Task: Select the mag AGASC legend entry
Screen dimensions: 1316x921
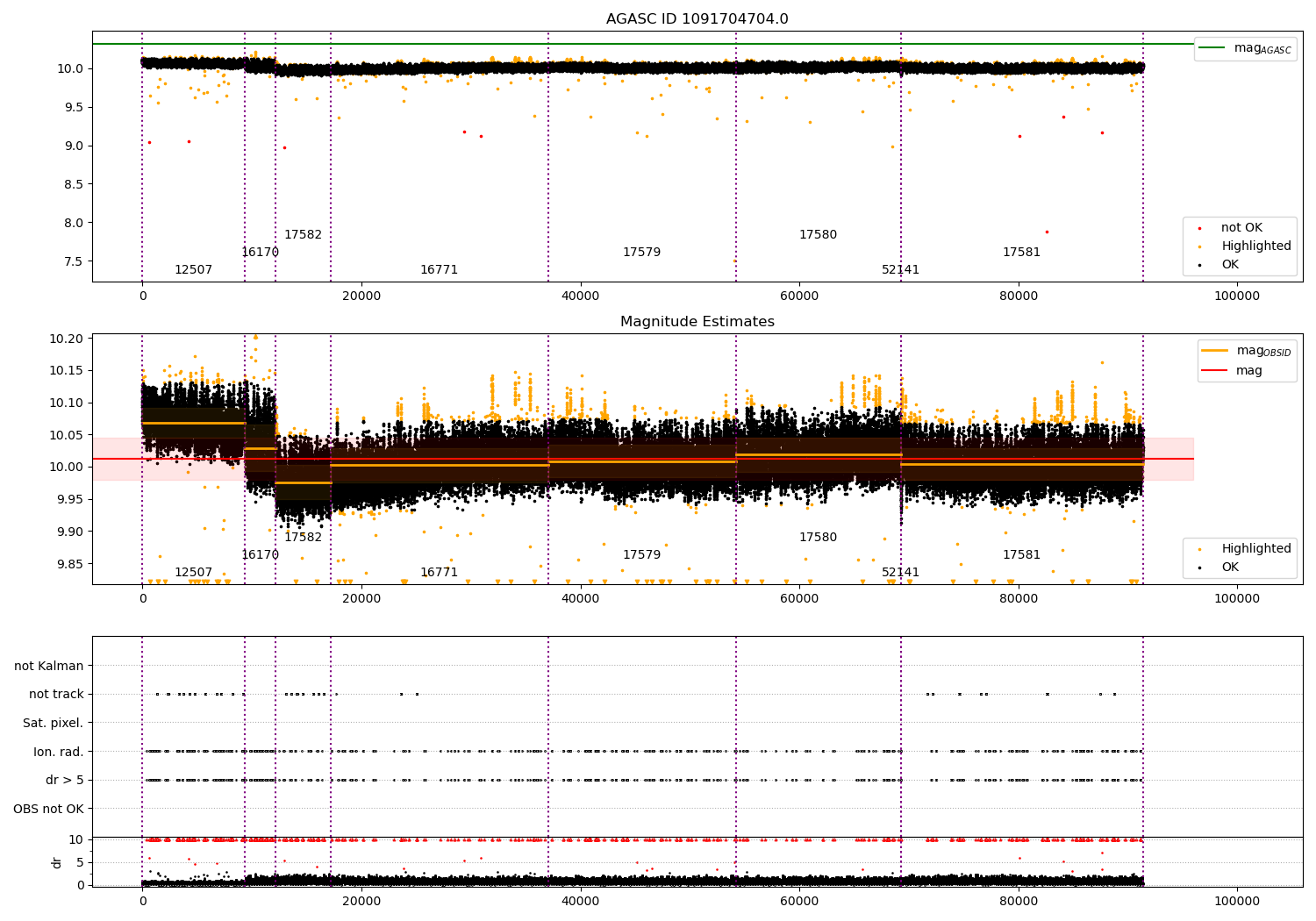Action: 1246,48
